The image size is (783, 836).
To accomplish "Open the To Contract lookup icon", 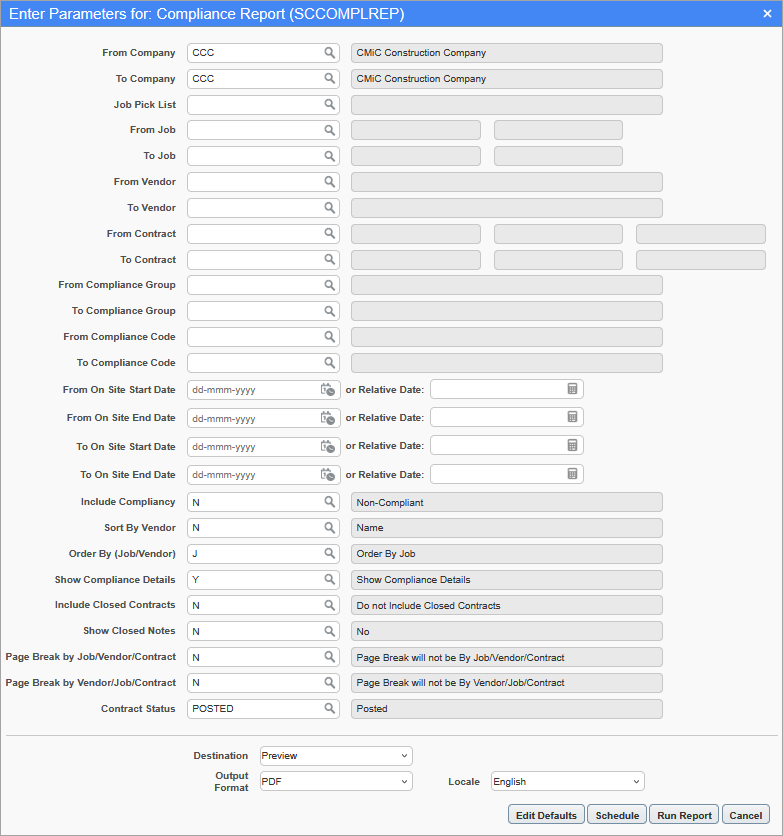I will (x=330, y=259).
